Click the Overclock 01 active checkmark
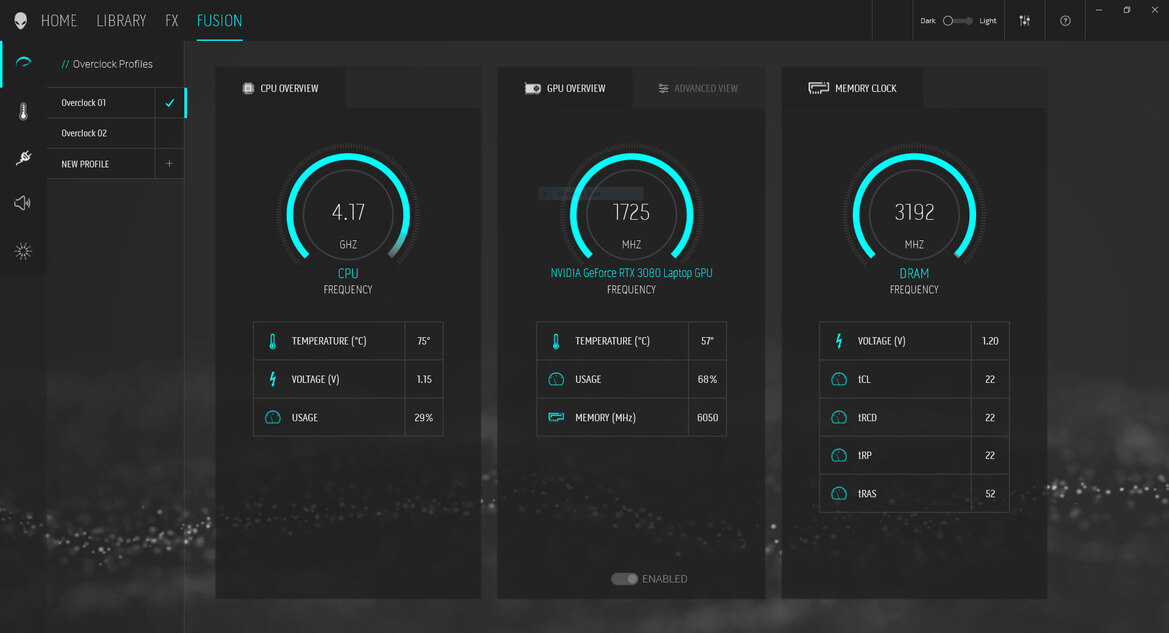 click(x=169, y=103)
